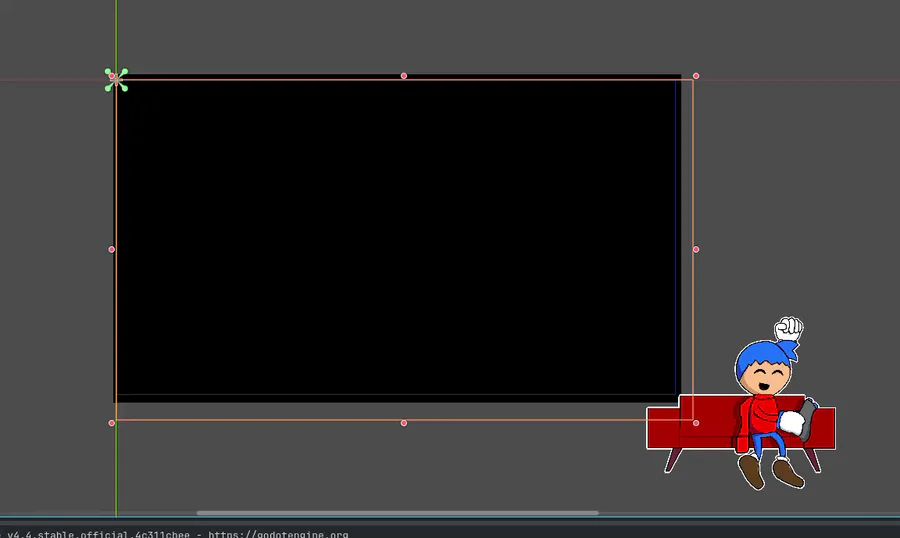Click the top-right corner selection handle

coord(696,76)
